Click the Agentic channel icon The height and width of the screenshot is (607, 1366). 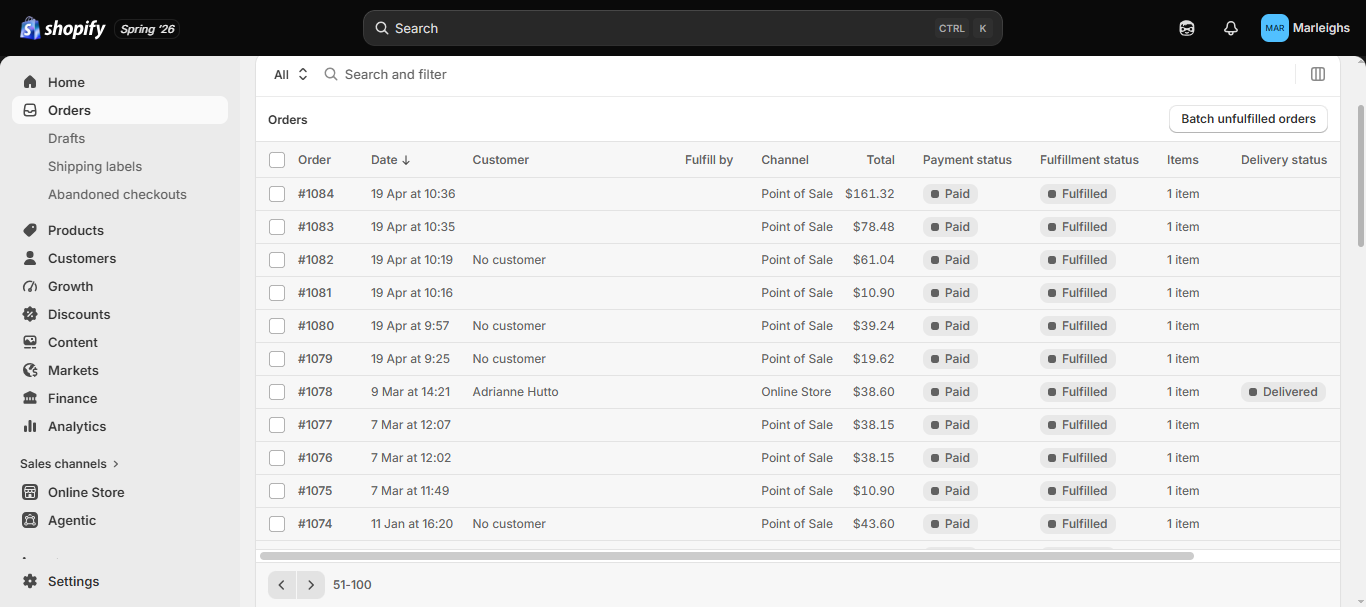click(30, 520)
